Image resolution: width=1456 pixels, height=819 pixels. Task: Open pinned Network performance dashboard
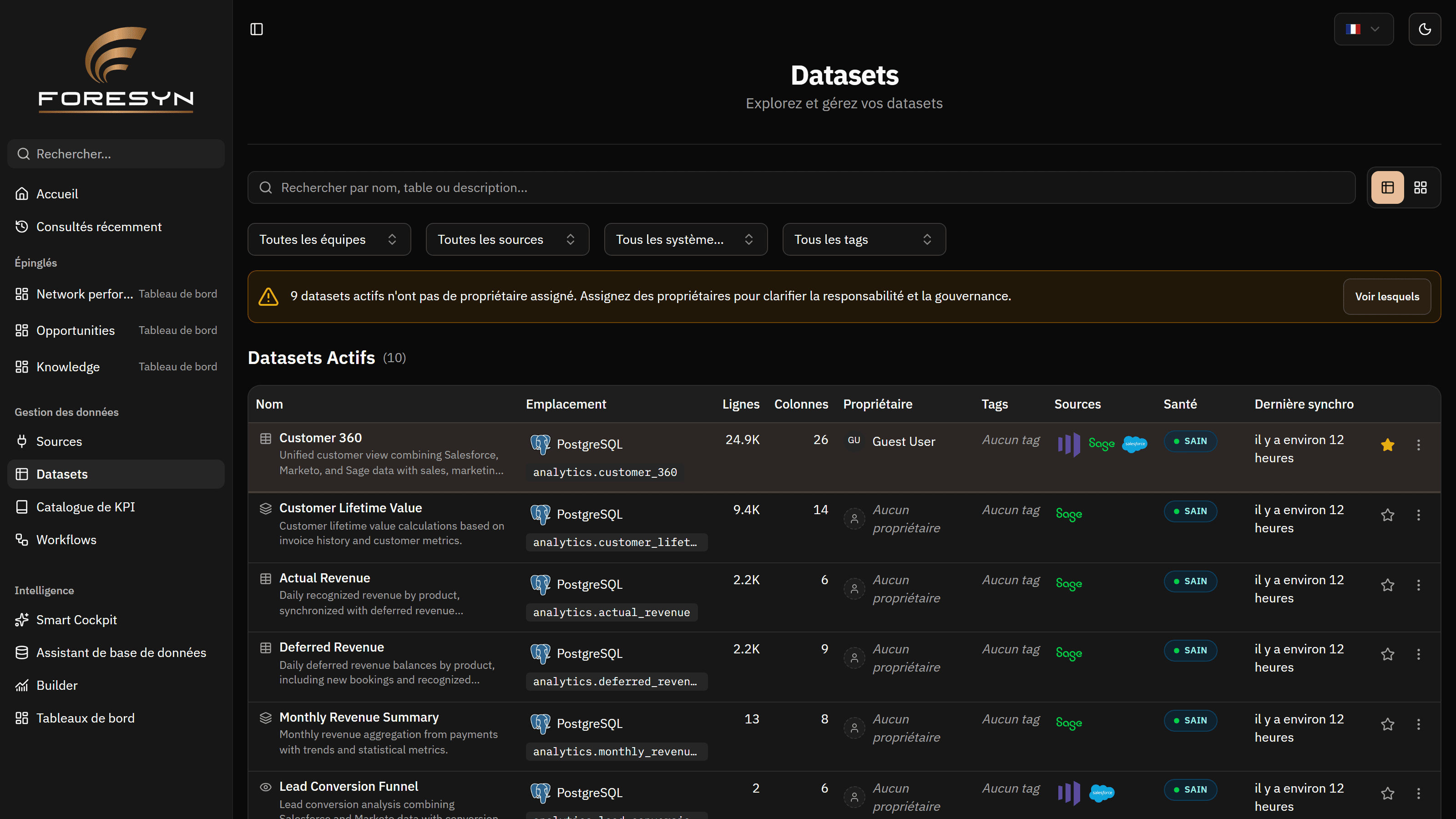pyautogui.click(x=116, y=294)
